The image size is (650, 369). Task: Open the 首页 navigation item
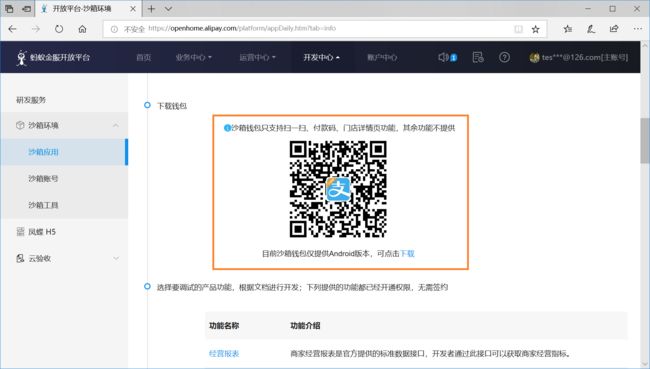pyautogui.click(x=143, y=57)
